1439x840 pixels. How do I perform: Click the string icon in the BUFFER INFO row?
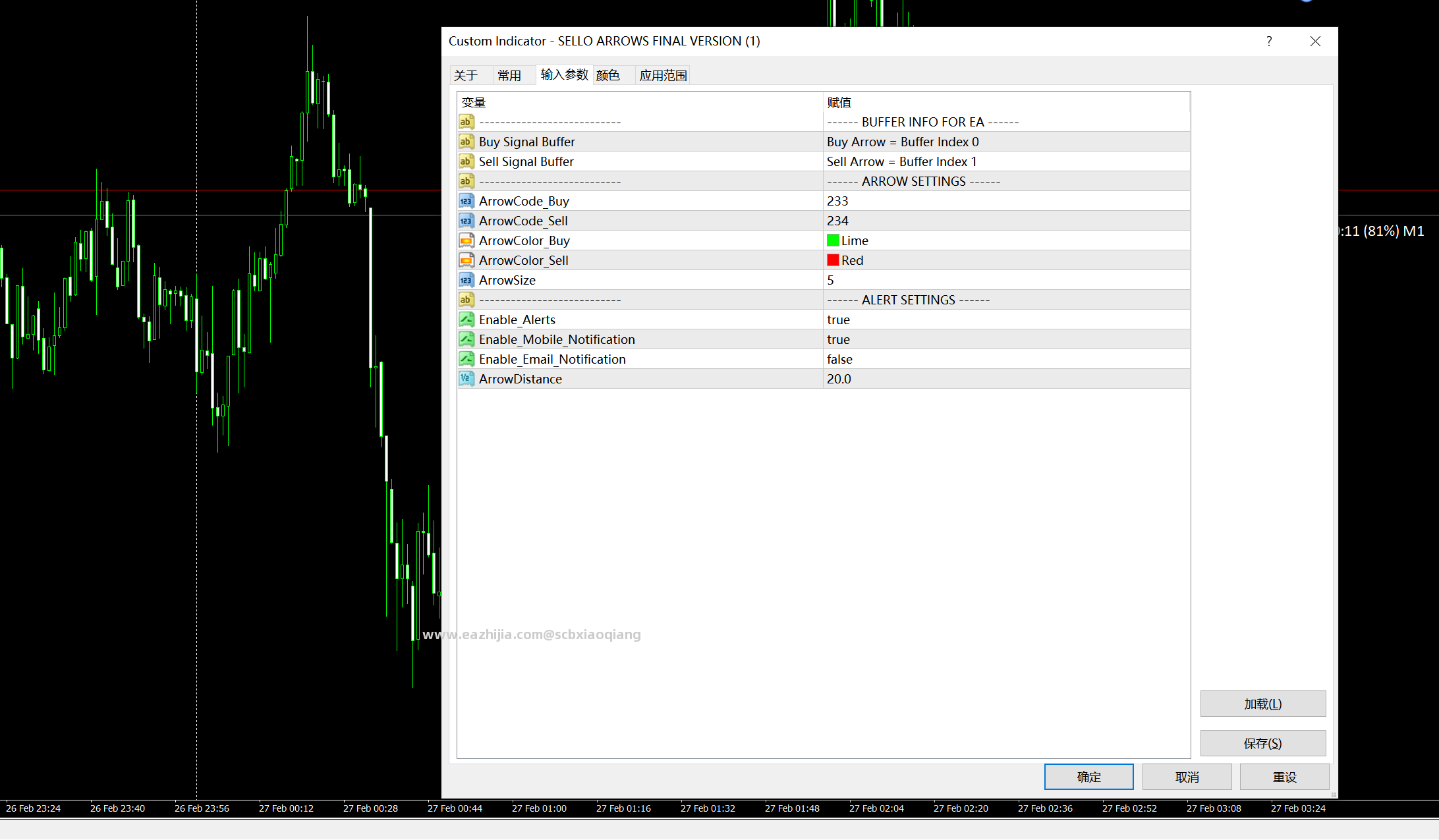466,122
